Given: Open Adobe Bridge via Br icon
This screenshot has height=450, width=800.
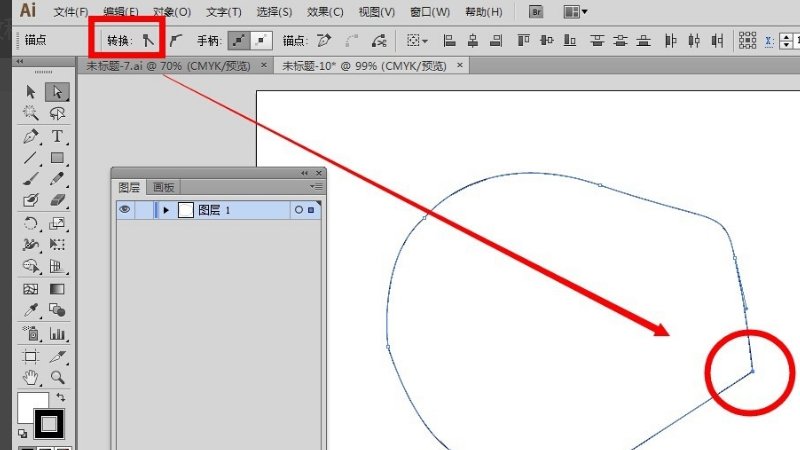Looking at the screenshot, I should point(536,12).
